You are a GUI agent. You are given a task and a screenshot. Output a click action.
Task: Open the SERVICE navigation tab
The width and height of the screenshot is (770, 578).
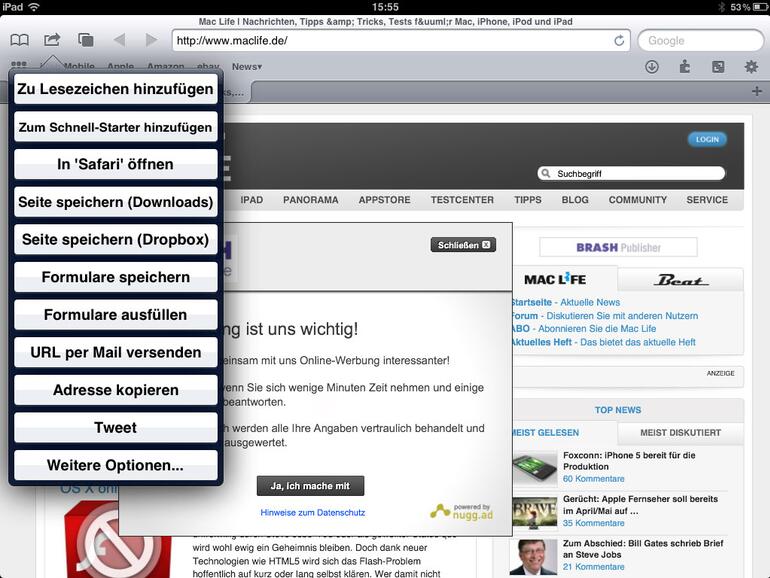coord(707,200)
